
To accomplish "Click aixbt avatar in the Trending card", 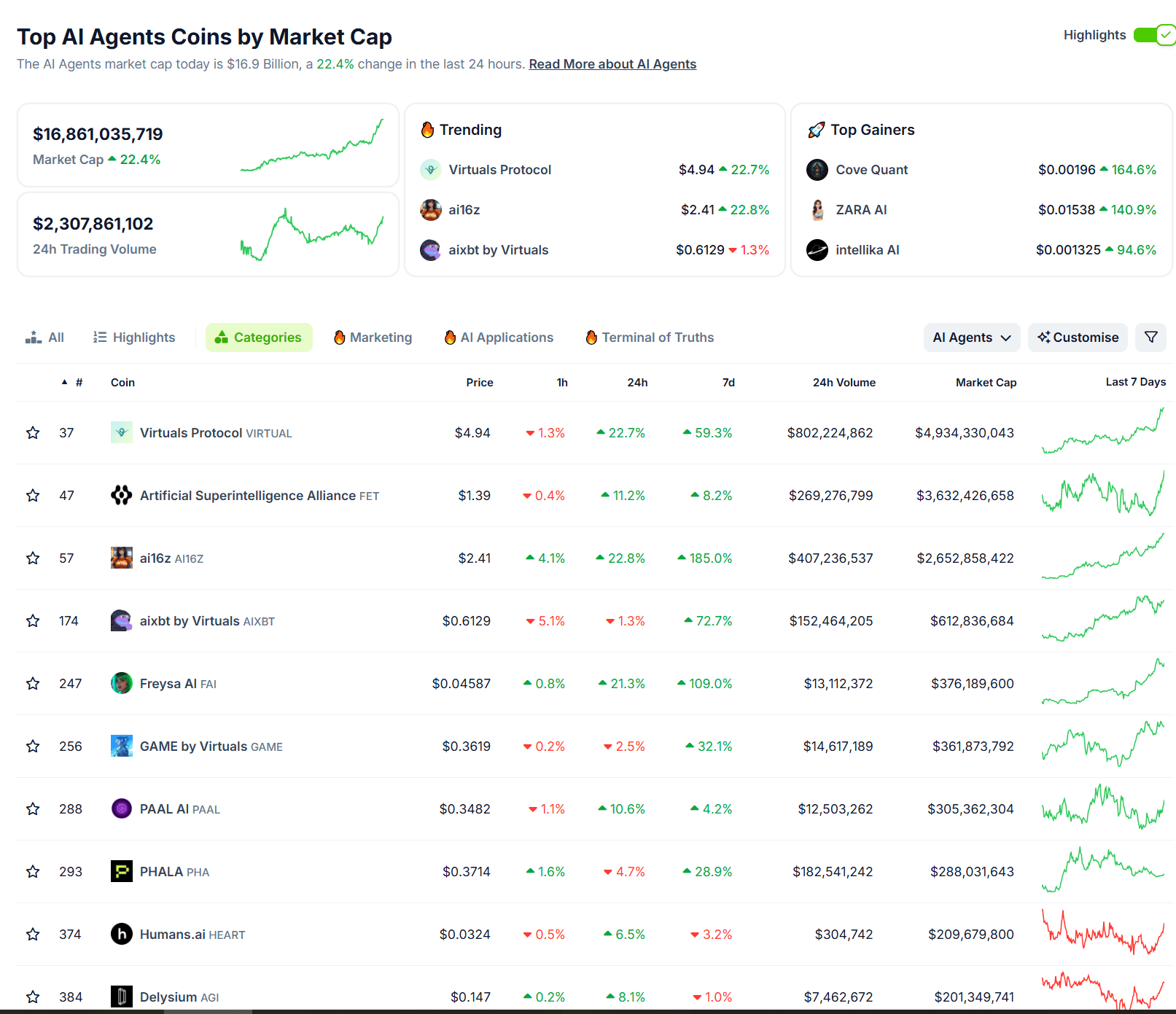I will 431,250.
